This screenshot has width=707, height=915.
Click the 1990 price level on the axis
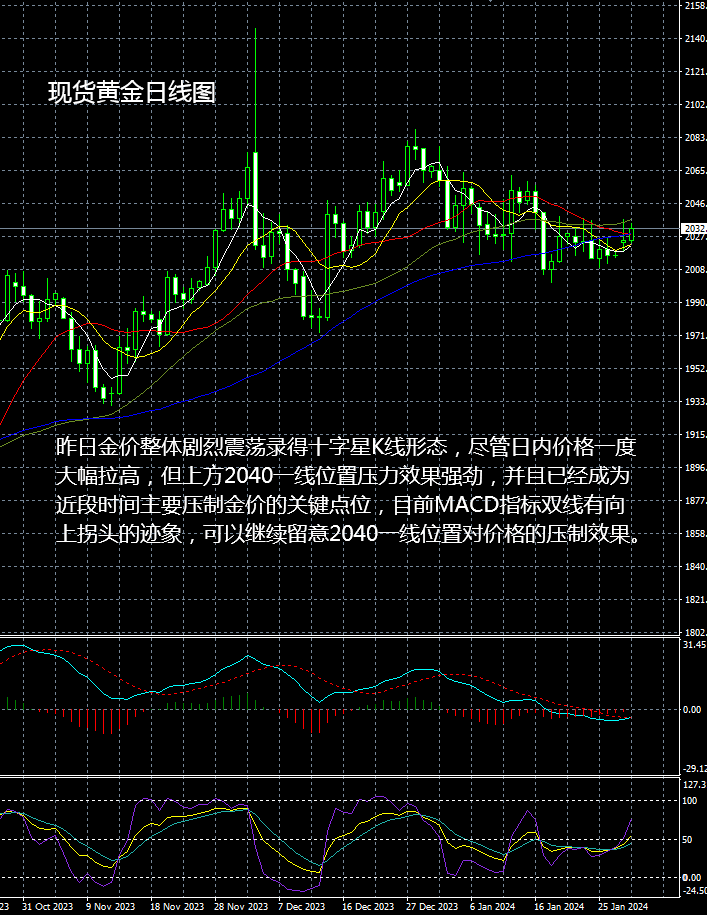(x=693, y=303)
